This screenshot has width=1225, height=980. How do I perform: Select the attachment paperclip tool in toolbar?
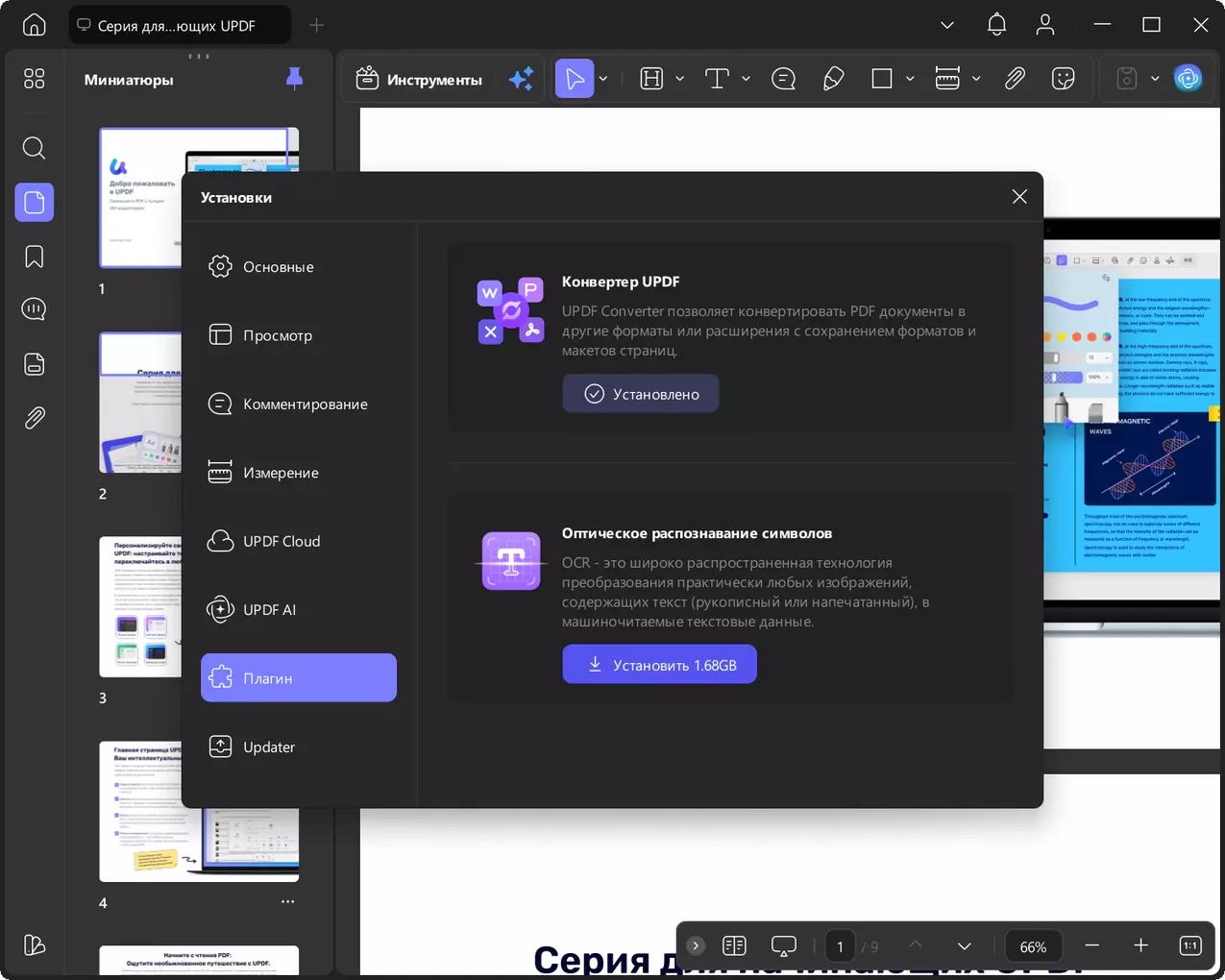point(1015,79)
